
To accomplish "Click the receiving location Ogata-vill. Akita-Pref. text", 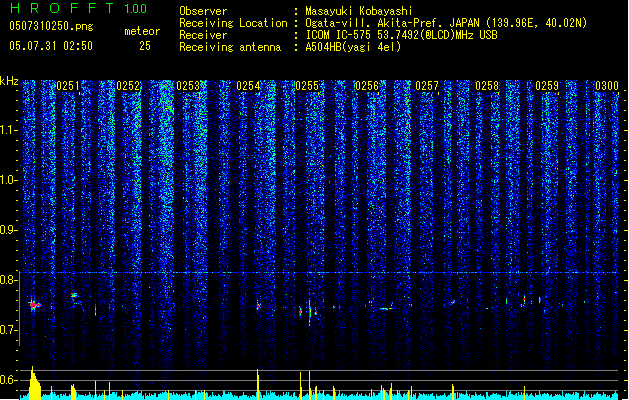I will [x=446, y=23].
